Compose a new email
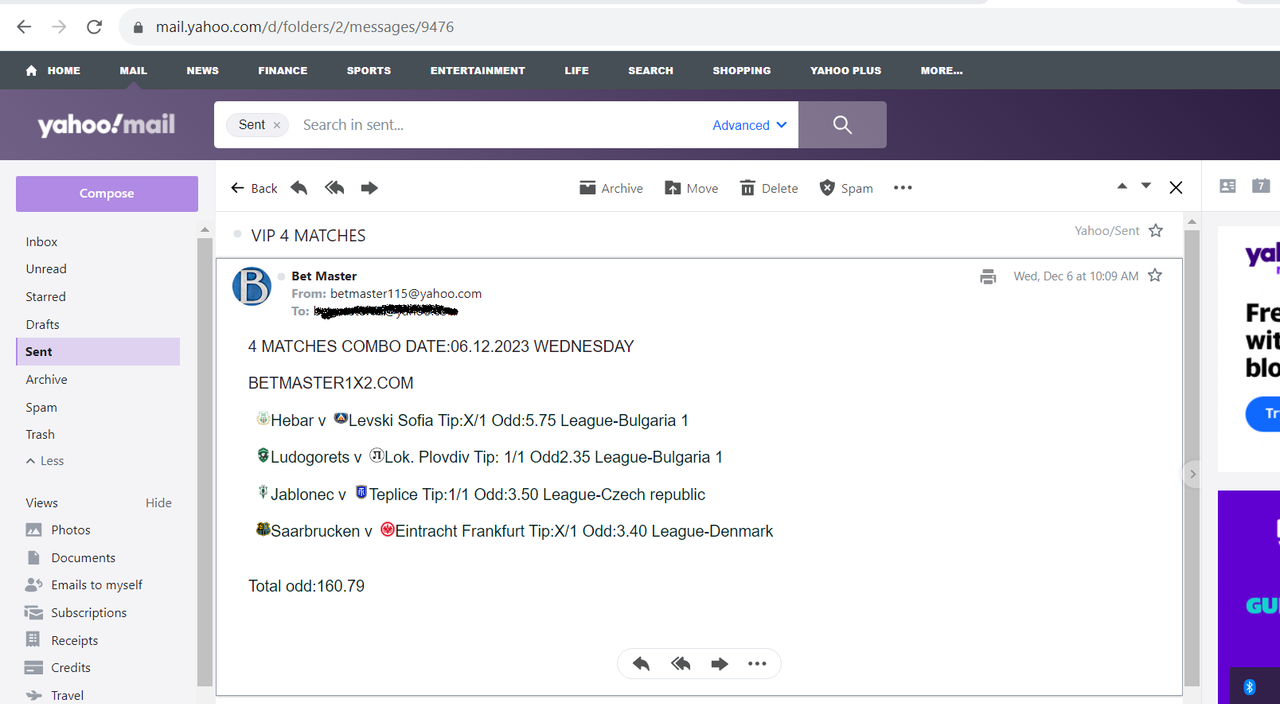The width and height of the screenshot is (1280, 704). click(107, 194)
